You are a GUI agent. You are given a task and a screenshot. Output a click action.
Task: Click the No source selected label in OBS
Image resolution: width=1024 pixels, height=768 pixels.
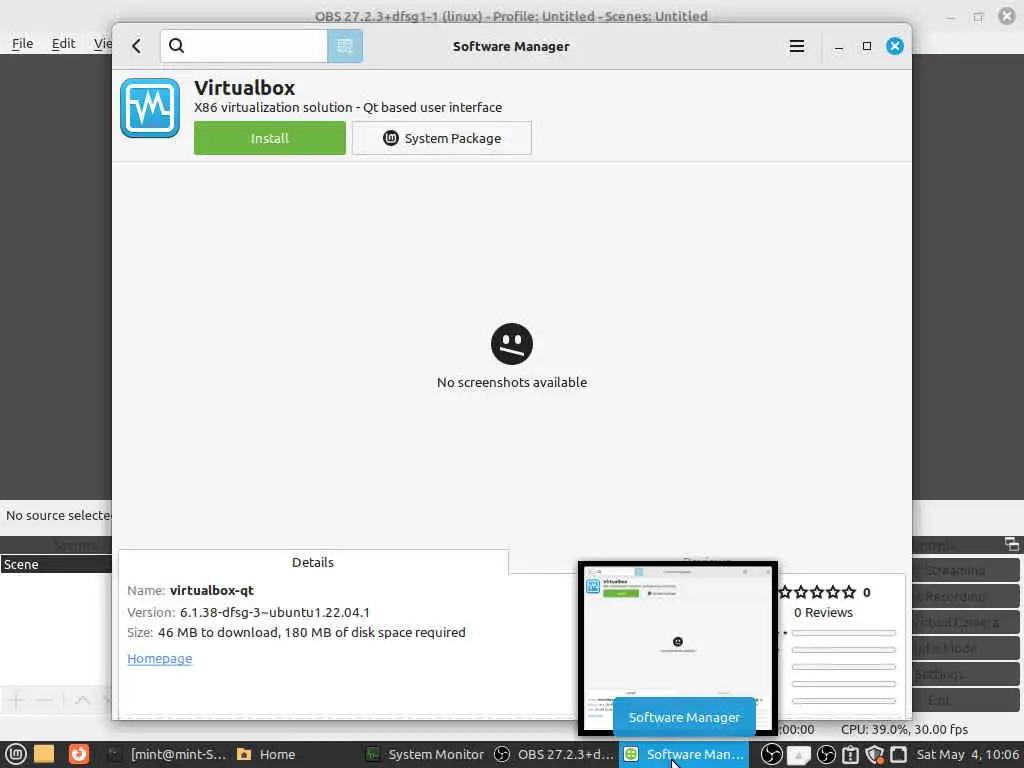(58, 515)
